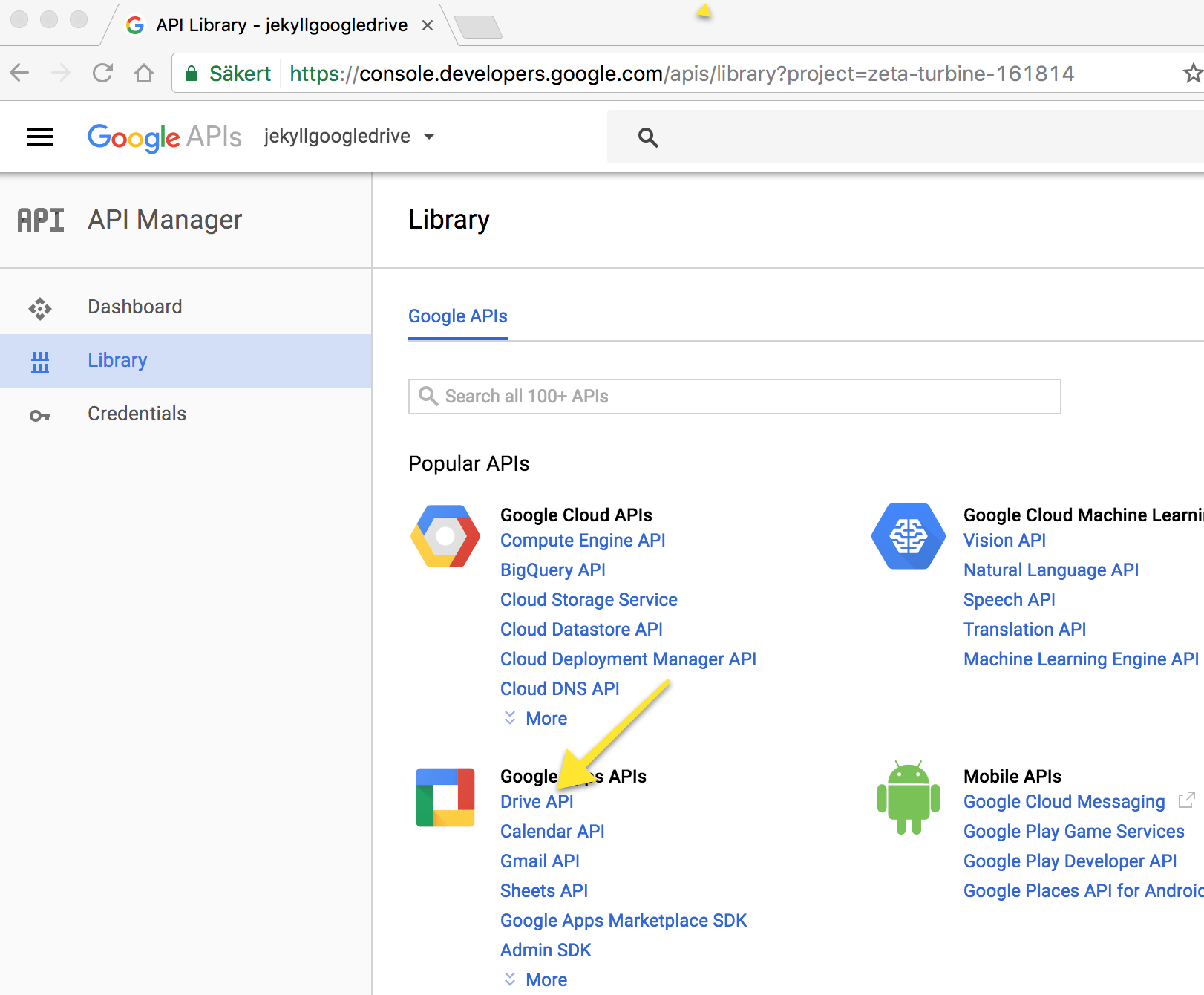Open Credentials in the sidebar
This screenshot has height=995, width=1204.
pyautogui.click(x=186, y=414)
